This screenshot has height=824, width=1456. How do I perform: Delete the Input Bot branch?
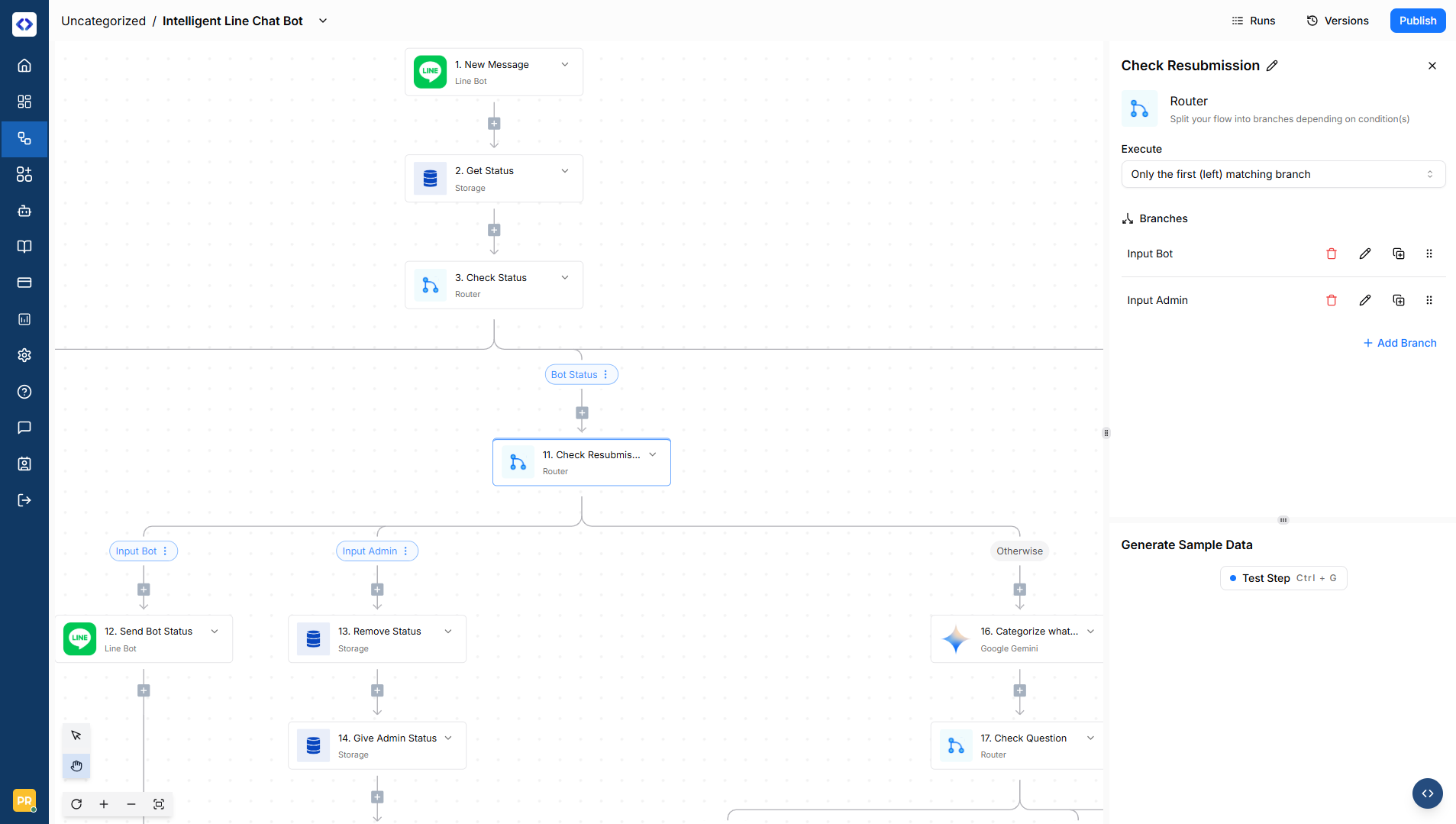pos(1331,254)
